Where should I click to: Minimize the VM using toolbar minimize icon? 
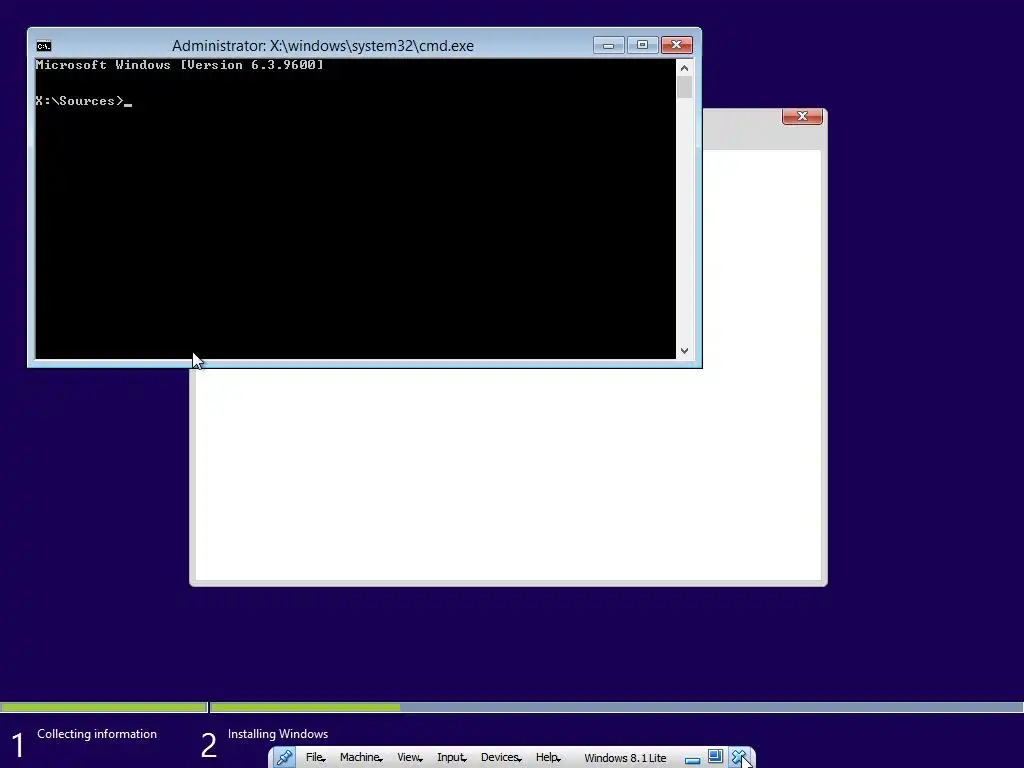pyautogui.click(x=692, y=759)
